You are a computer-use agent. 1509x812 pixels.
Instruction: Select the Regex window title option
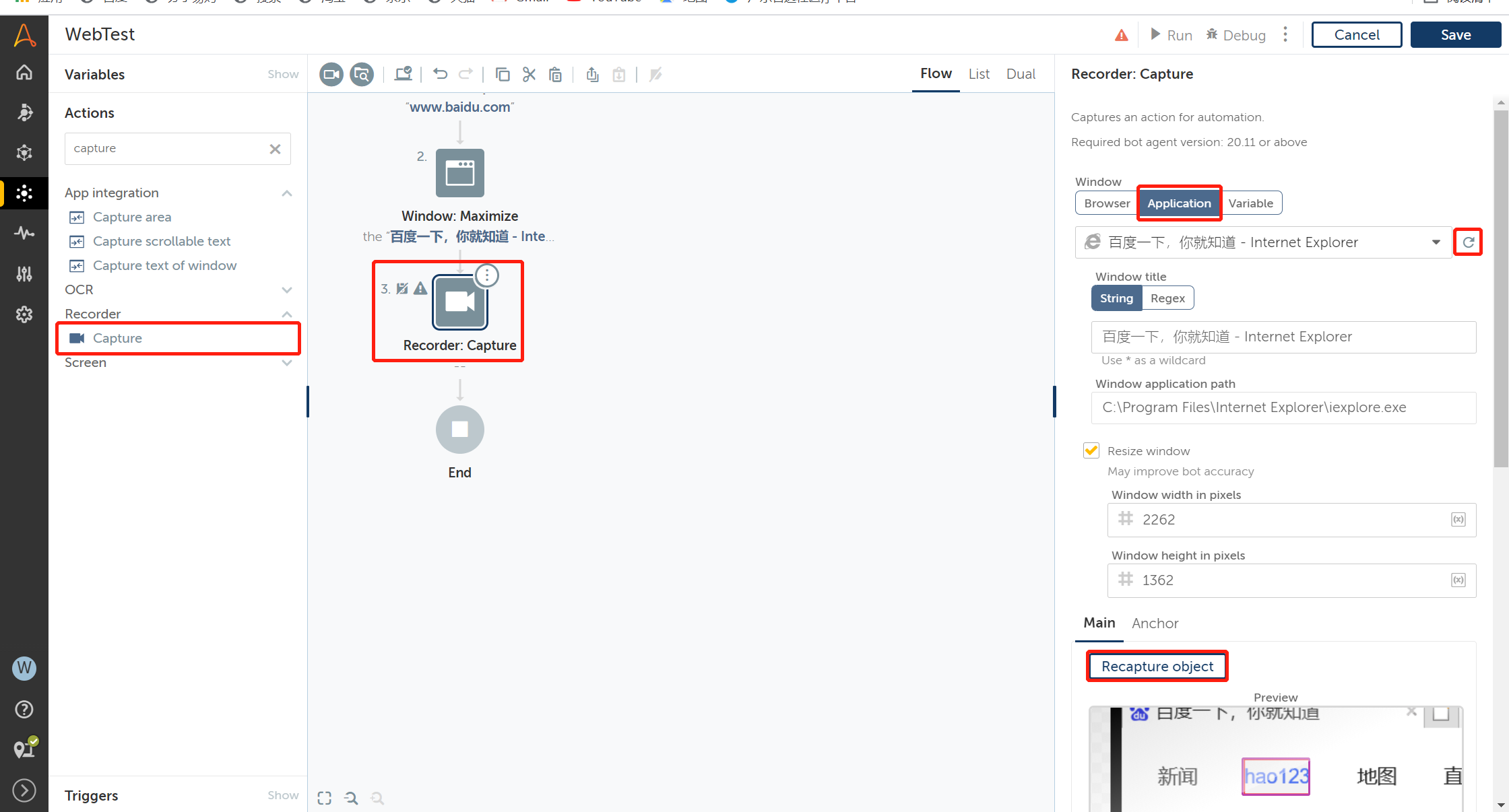pyautogui.click(x=1167, y=298)
